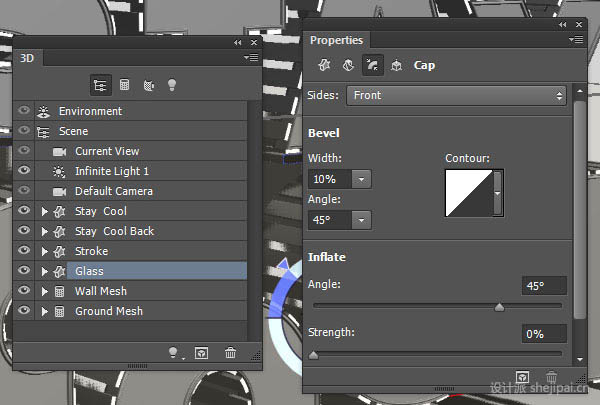Close the Properties panel
The width and height of the screenshot is (600, 405).
[579, 24]
